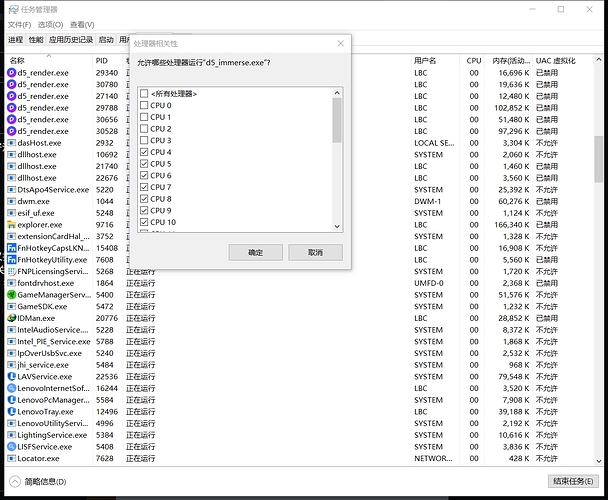Switch to the 性能 tab
608x500 pixels.
[x=36, y=40]
